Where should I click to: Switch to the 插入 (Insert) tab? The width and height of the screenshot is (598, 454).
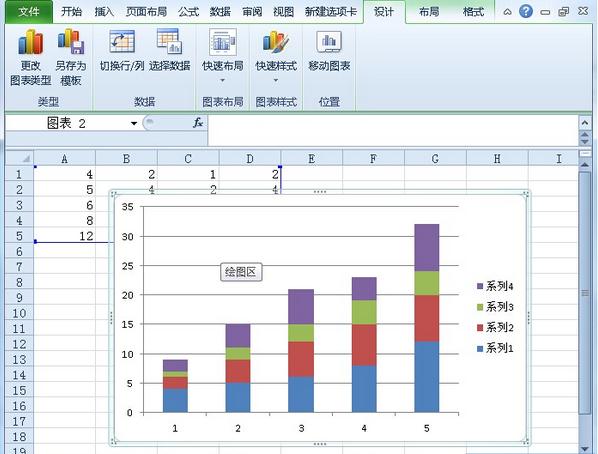tap(104, 12)
